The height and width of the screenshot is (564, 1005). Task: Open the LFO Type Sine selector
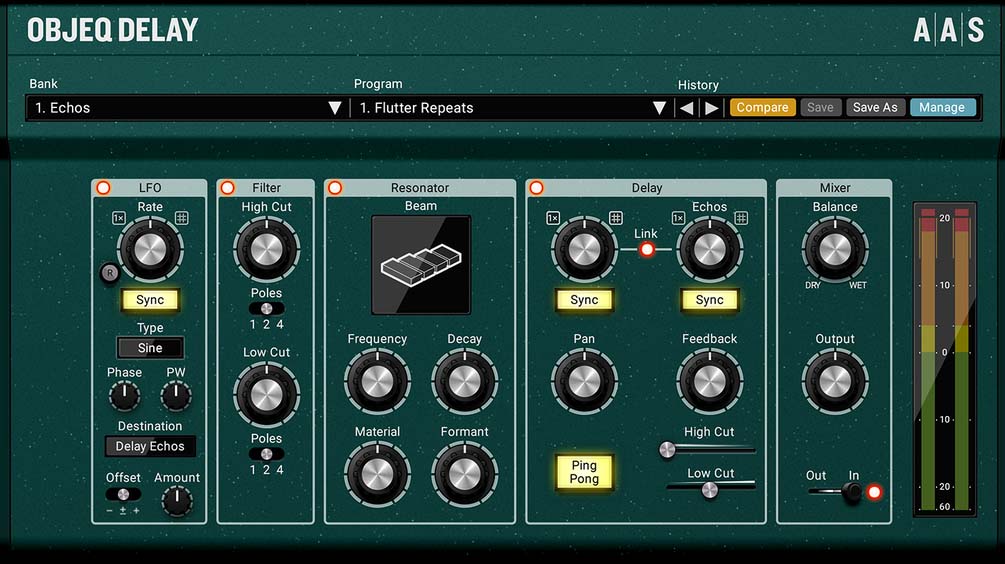[150, 348]
